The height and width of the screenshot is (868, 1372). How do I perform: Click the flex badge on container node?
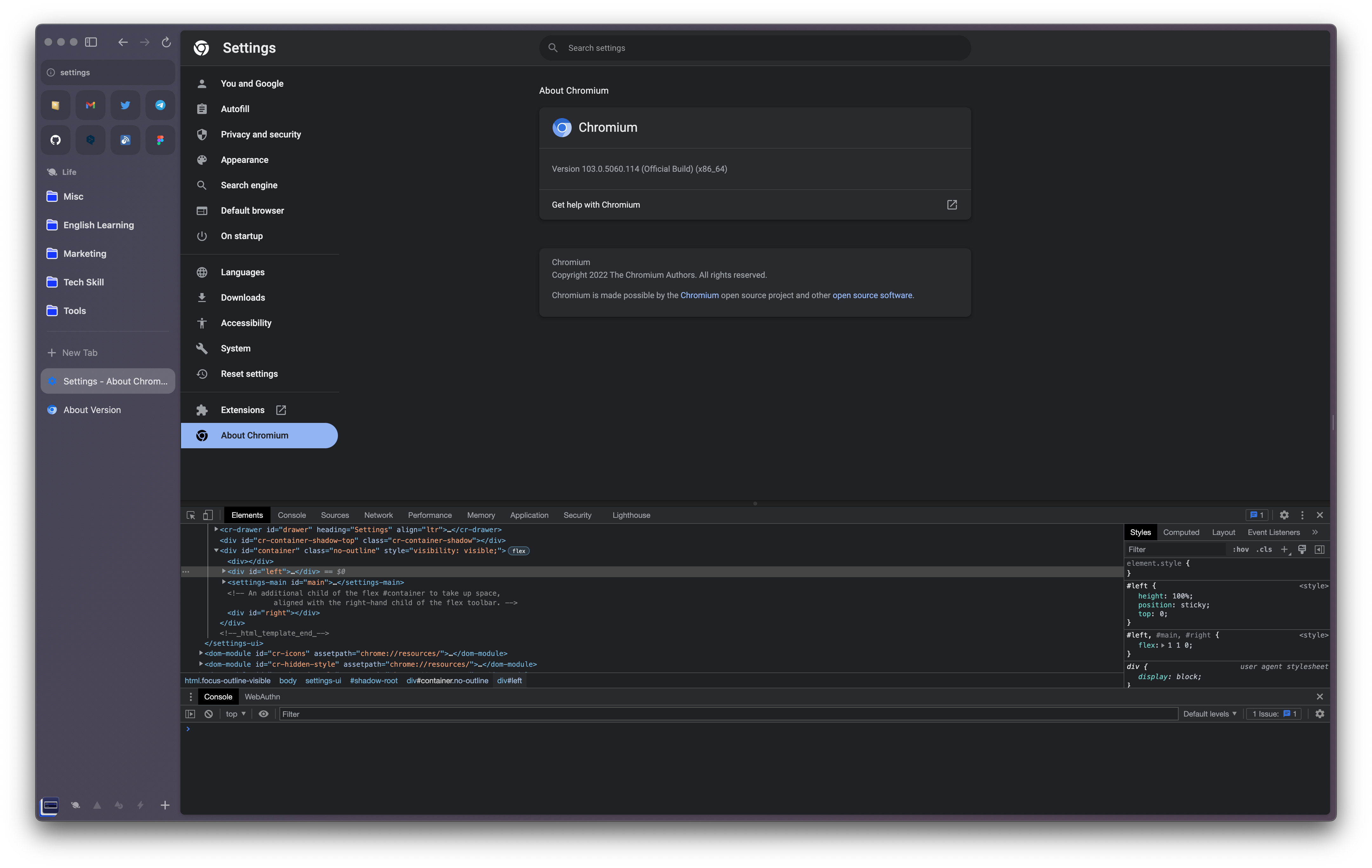pyautogui.click(x=519, y=551)
